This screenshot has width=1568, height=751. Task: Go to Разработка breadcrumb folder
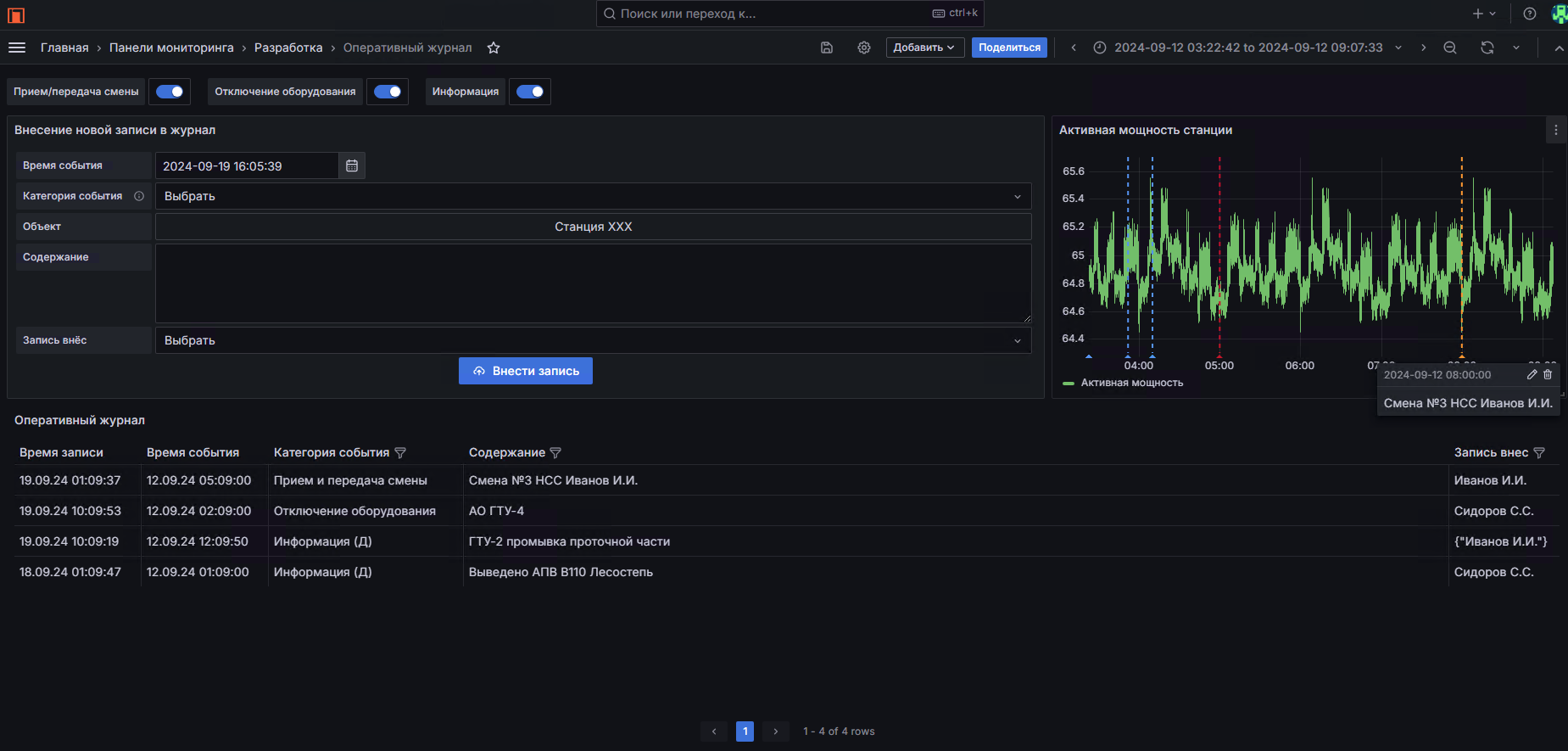[x=288, y=48]
